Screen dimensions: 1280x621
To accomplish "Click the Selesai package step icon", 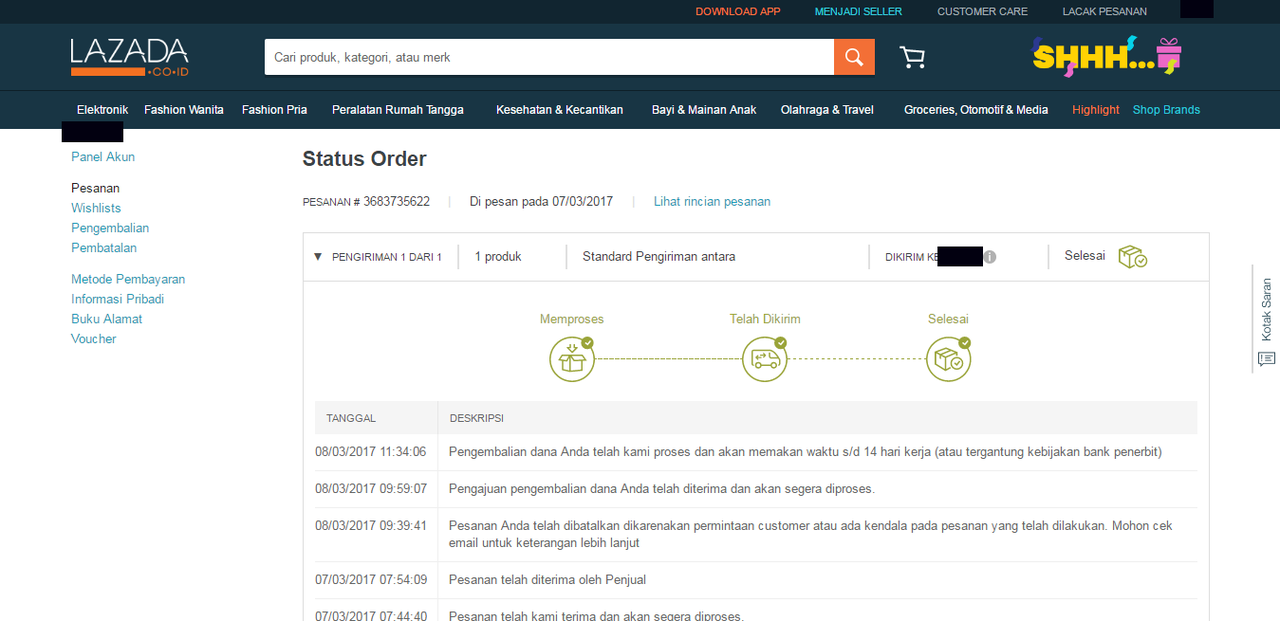I will pyautogui.click(x=948, y=358).
